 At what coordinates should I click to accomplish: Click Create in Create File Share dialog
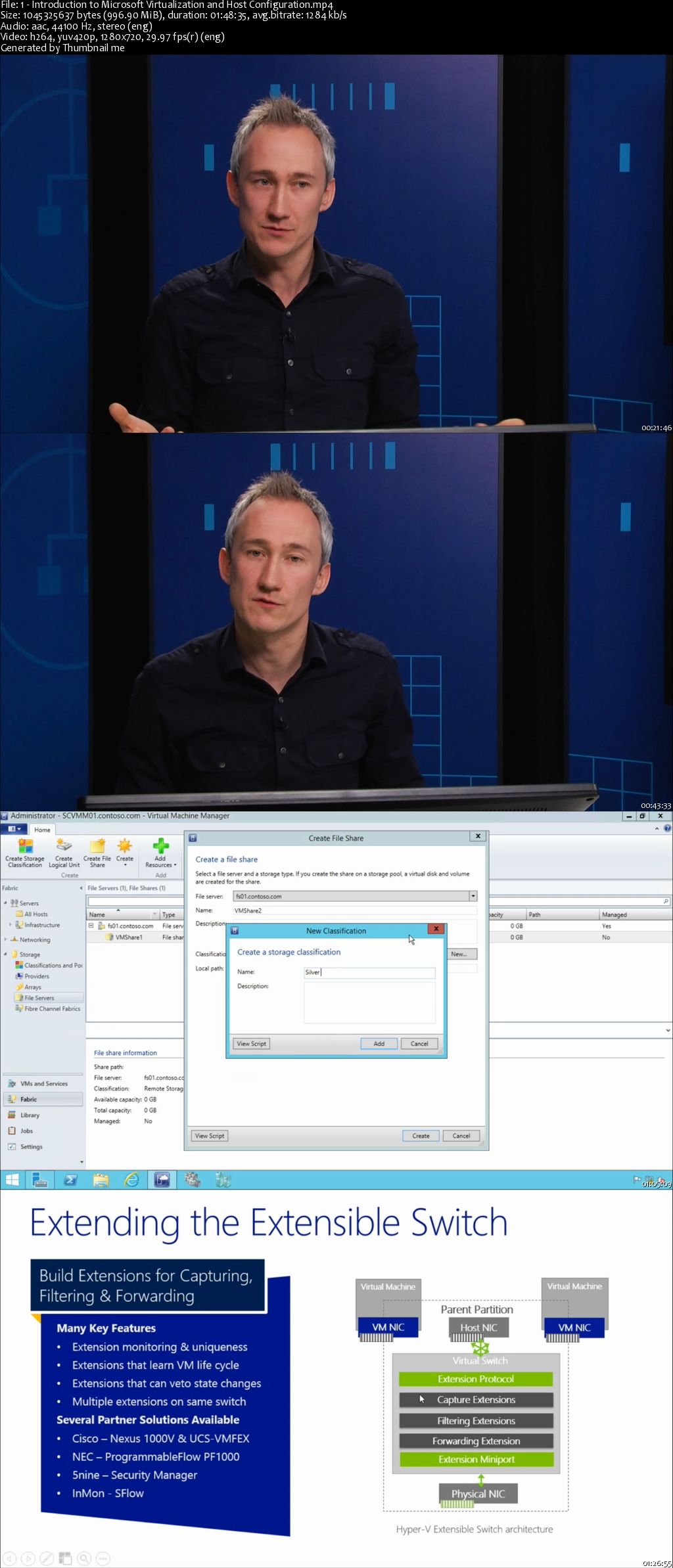click(x=421, y=1135)
